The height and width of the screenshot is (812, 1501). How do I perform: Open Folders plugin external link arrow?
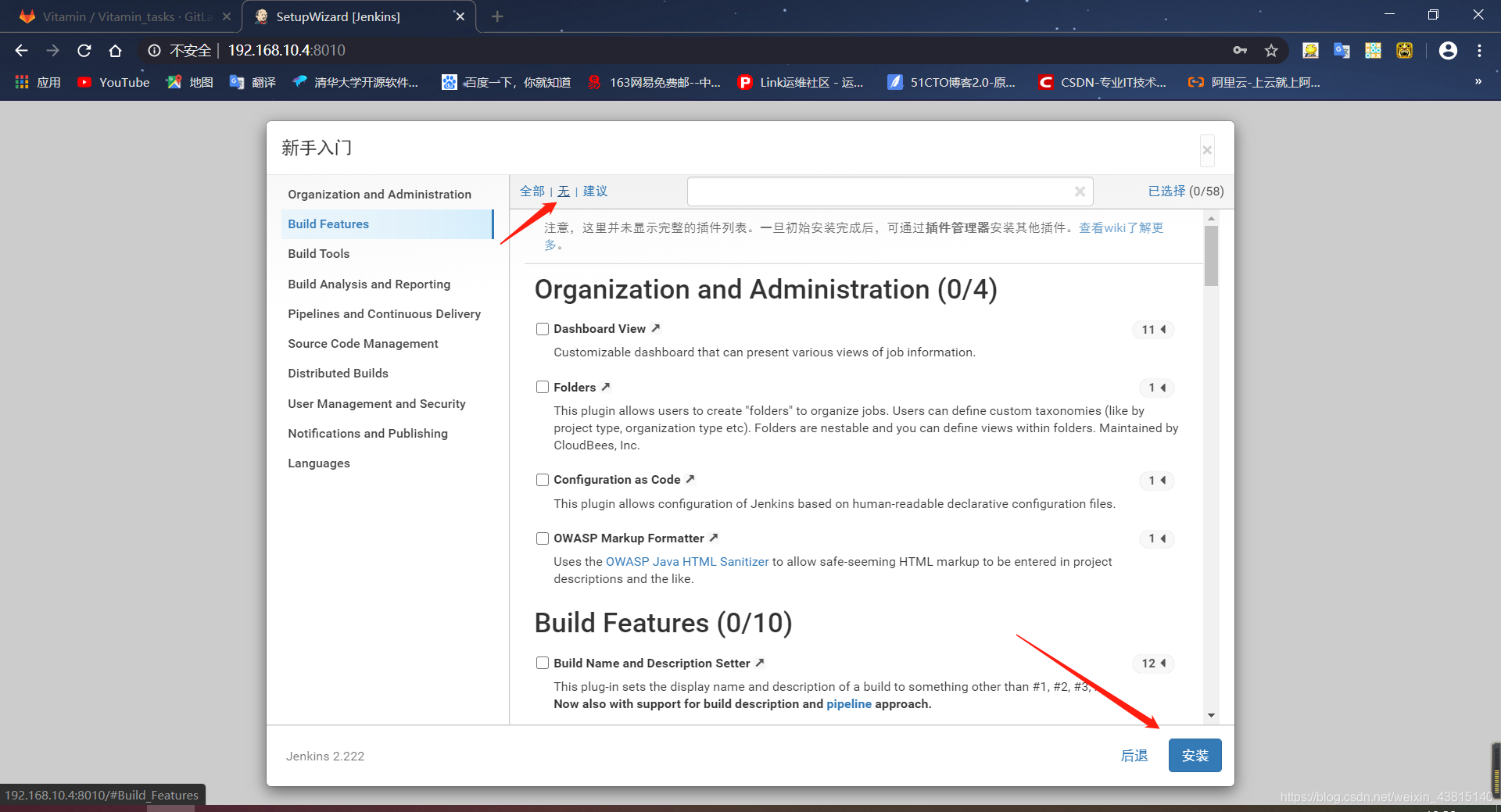click(606, 387)
